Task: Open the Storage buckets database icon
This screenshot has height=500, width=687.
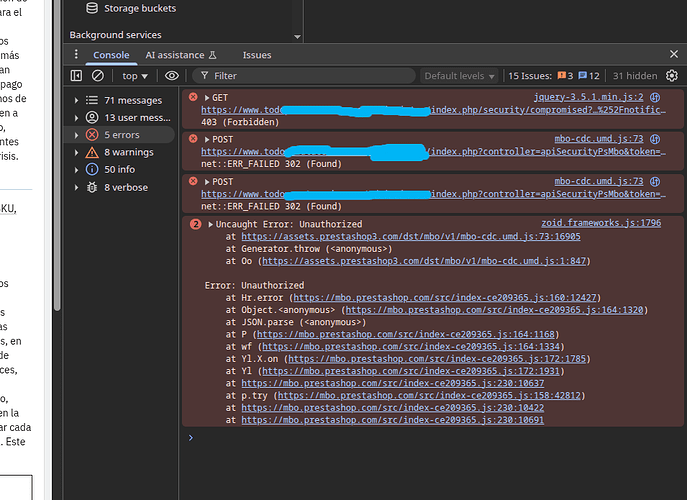Action: coord(92,8)
